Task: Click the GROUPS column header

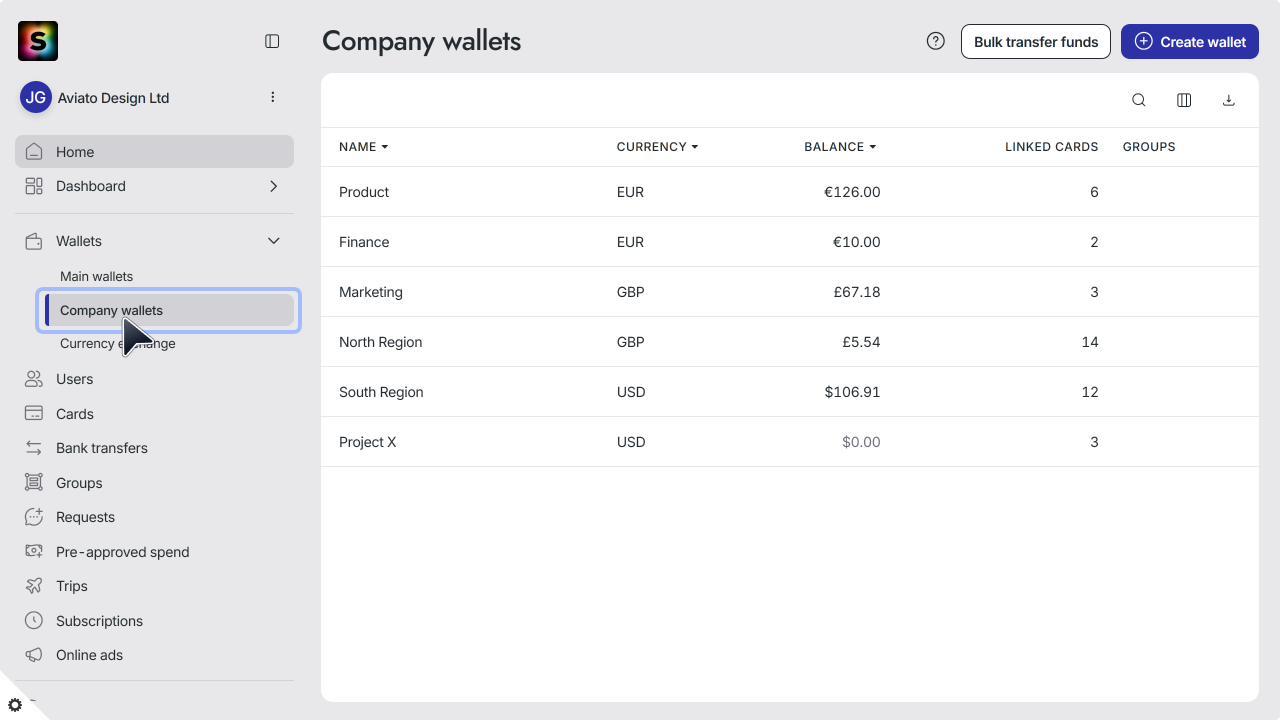Action: [x=1149, y=147]
